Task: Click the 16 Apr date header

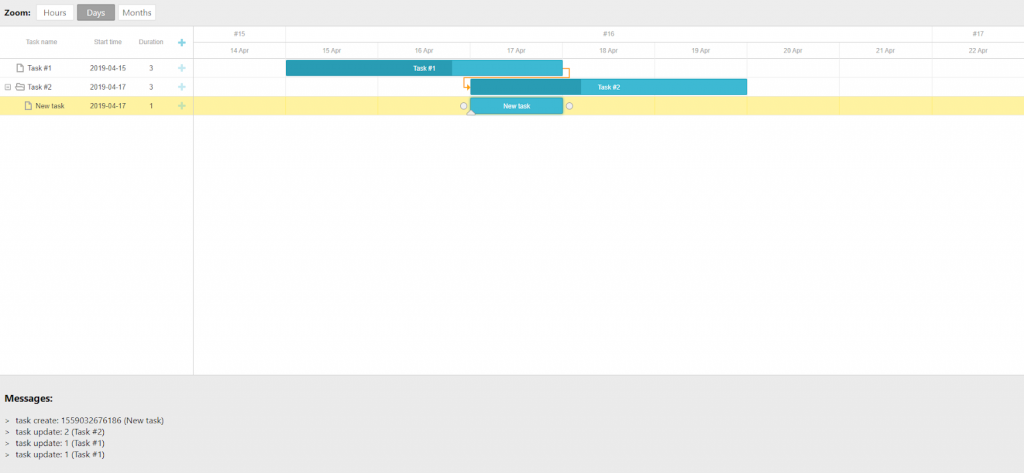Action: 424,50
